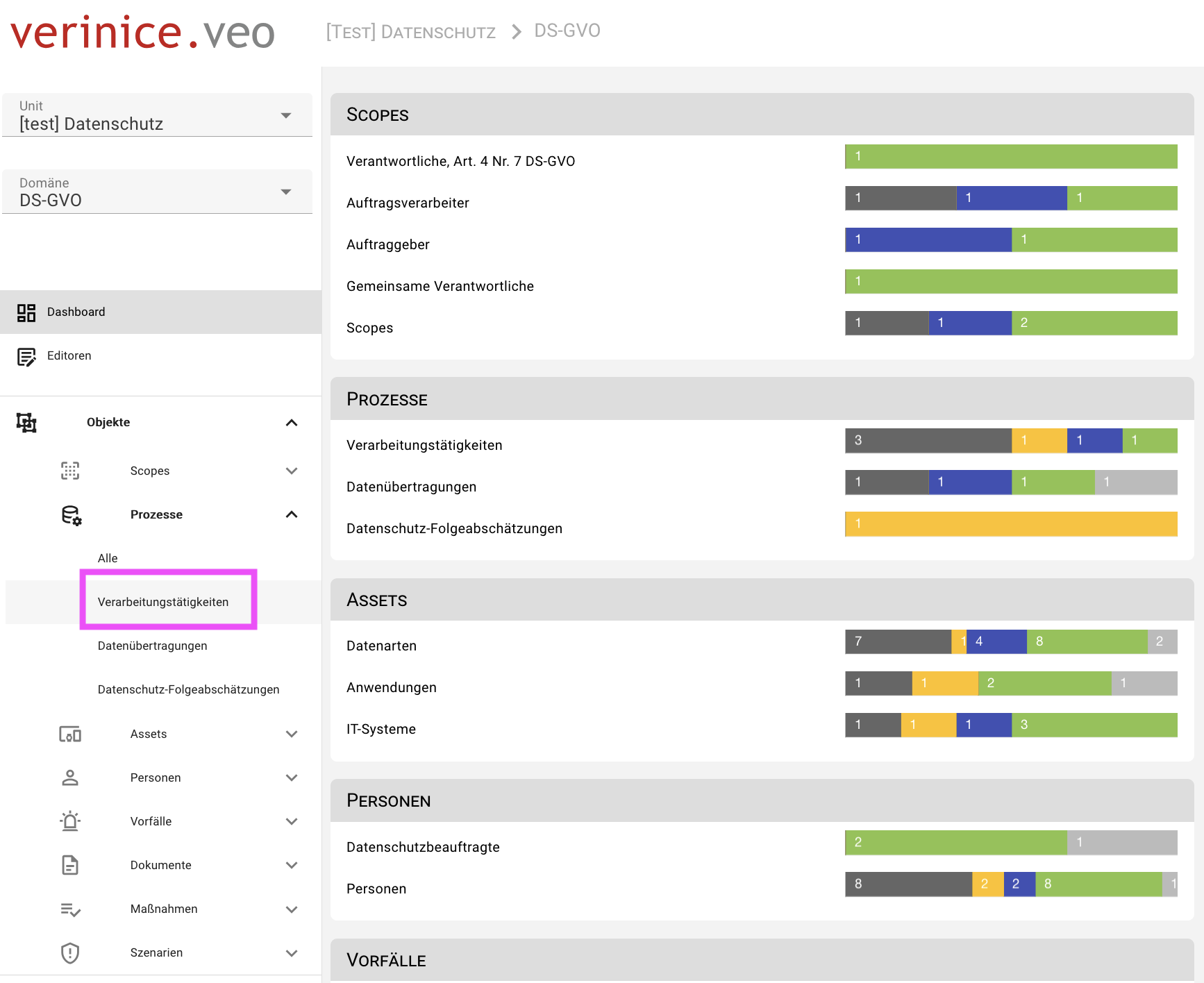Click the Editoren icon in sidebar
The width and height of the screenshot is (1204, 983).
(x=26, y=357)
